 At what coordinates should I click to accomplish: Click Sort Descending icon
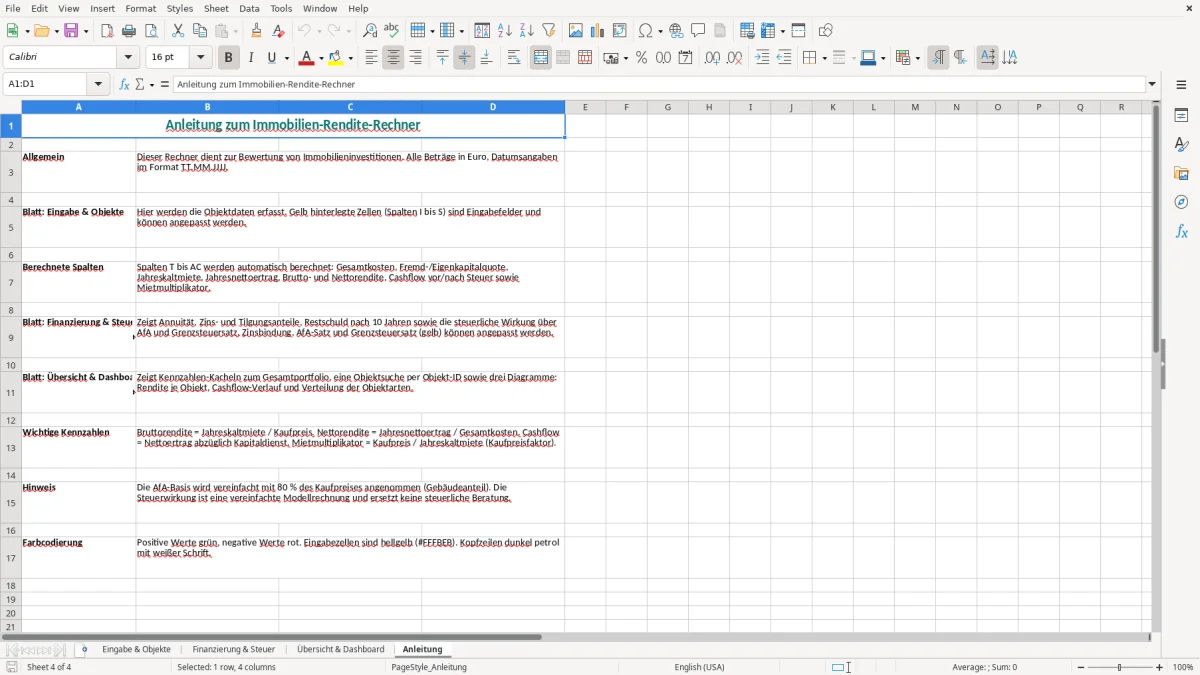526,31
